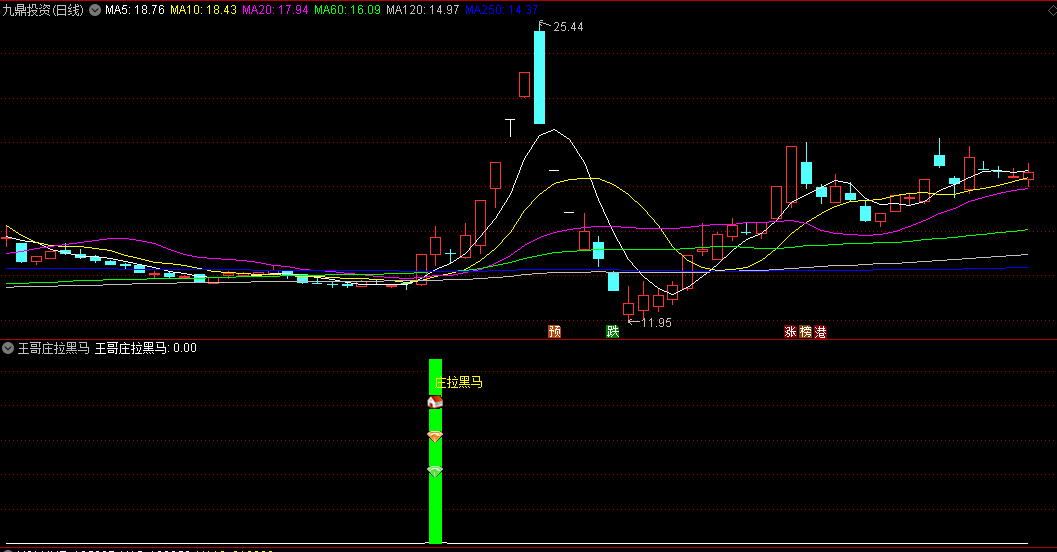The height and width of the screenshot is (552, 1057).
Task: Click the red 涨 event marker
Action: [791, 331]
